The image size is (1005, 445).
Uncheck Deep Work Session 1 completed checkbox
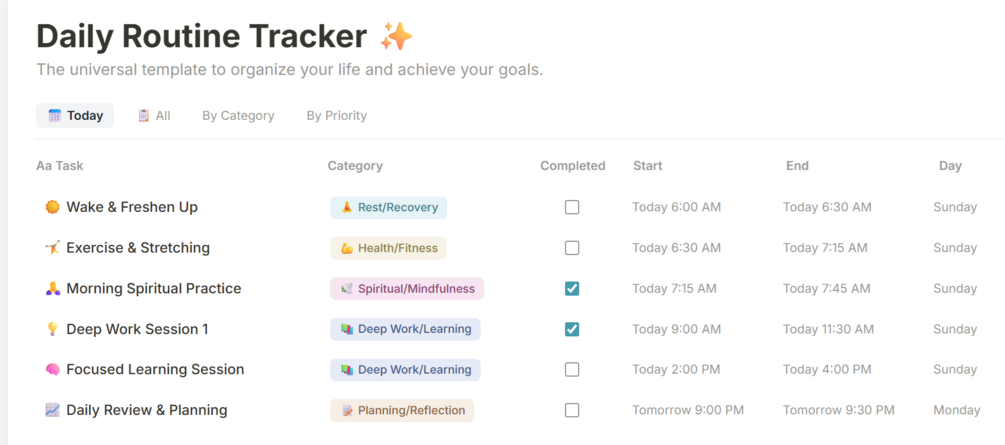click(572, 329)
